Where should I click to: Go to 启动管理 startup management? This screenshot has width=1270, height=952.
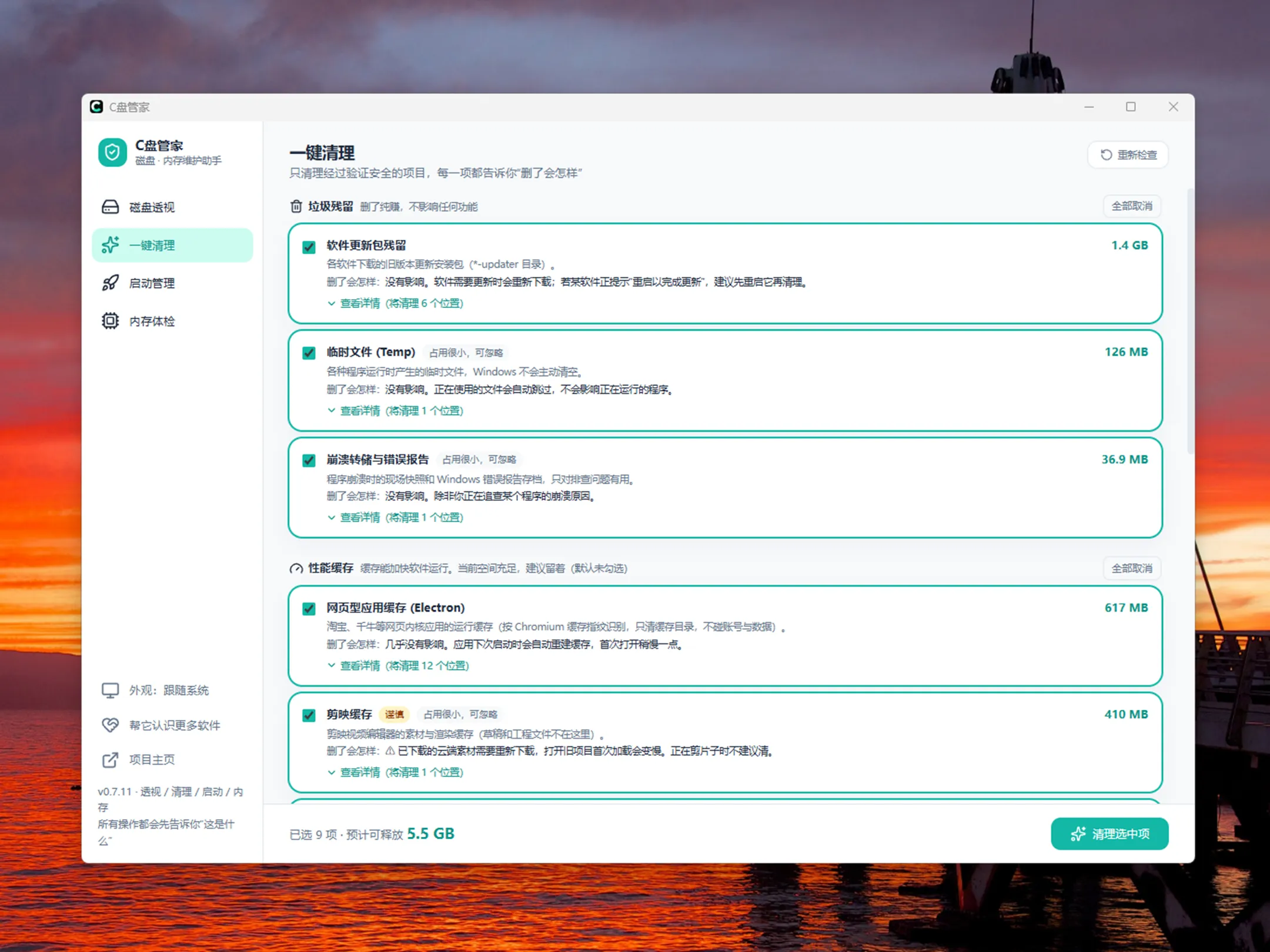pyautogui.click(x=172, y=283)
